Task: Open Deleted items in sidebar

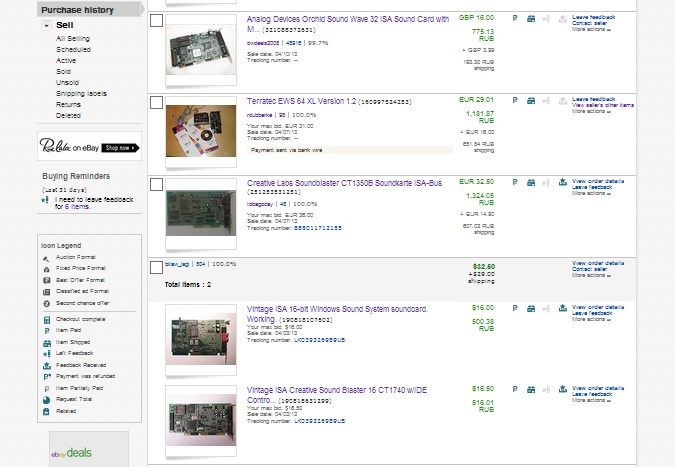Action: click(x=68, y=115)
